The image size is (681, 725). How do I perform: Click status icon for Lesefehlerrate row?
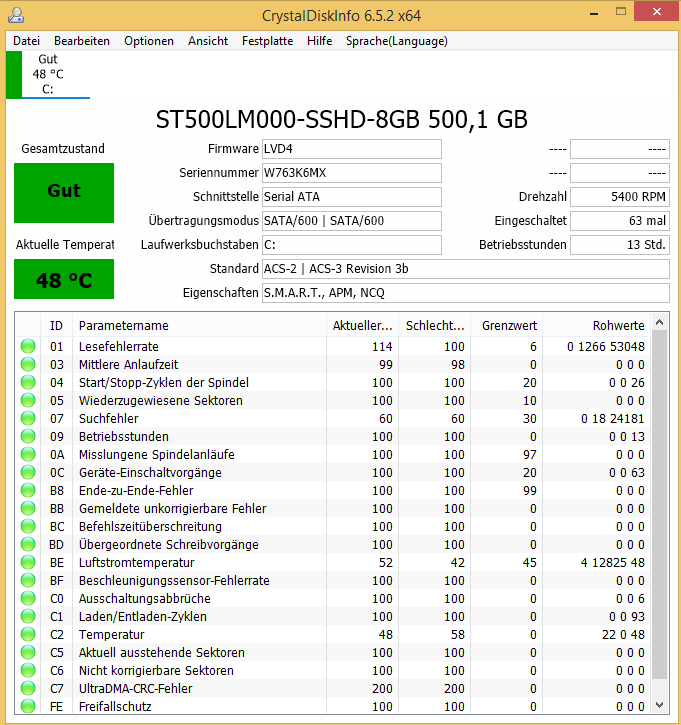(x=28, y=346)
